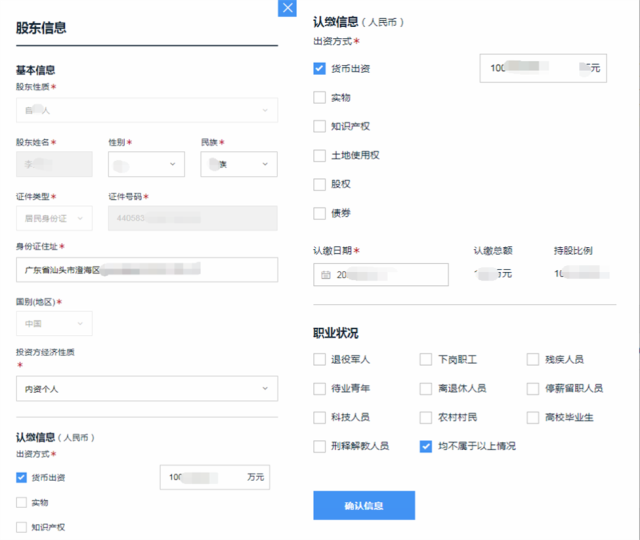Viewport: 640px width, 540px height.
Task: Check the 下岗职工 checkbox
Action: click(x=426, y=360)
